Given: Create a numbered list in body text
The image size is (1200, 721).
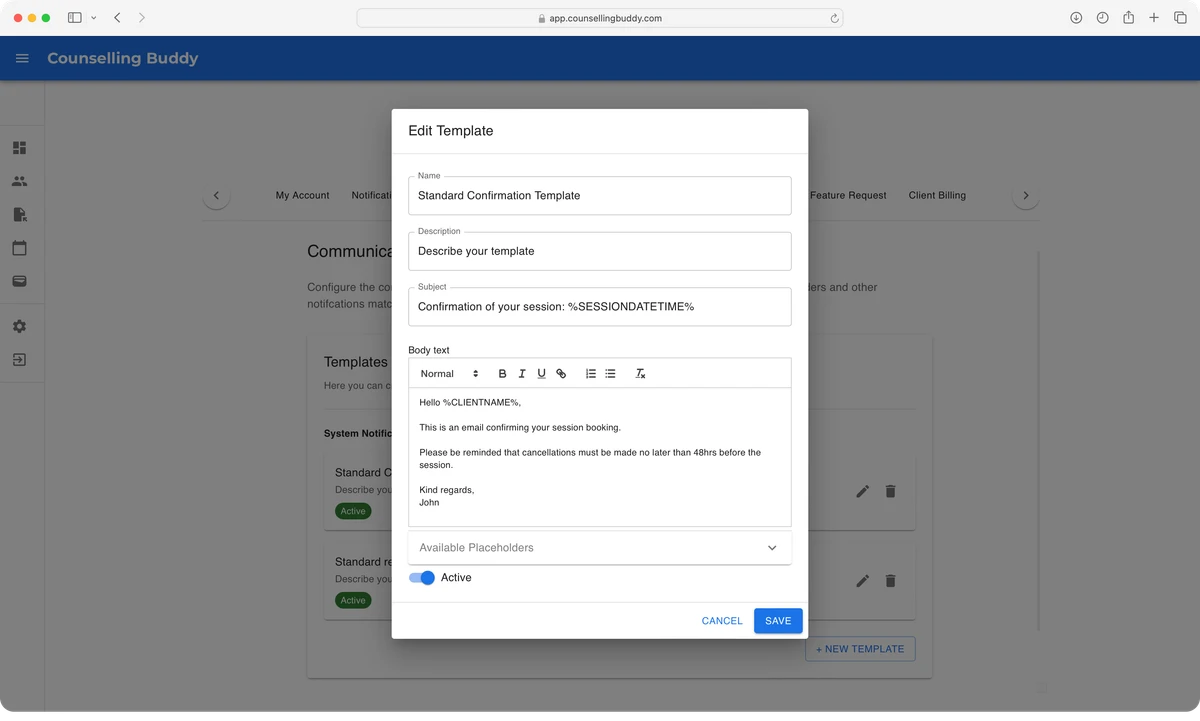Looking at the screenshot, I should tap(591, 374).
